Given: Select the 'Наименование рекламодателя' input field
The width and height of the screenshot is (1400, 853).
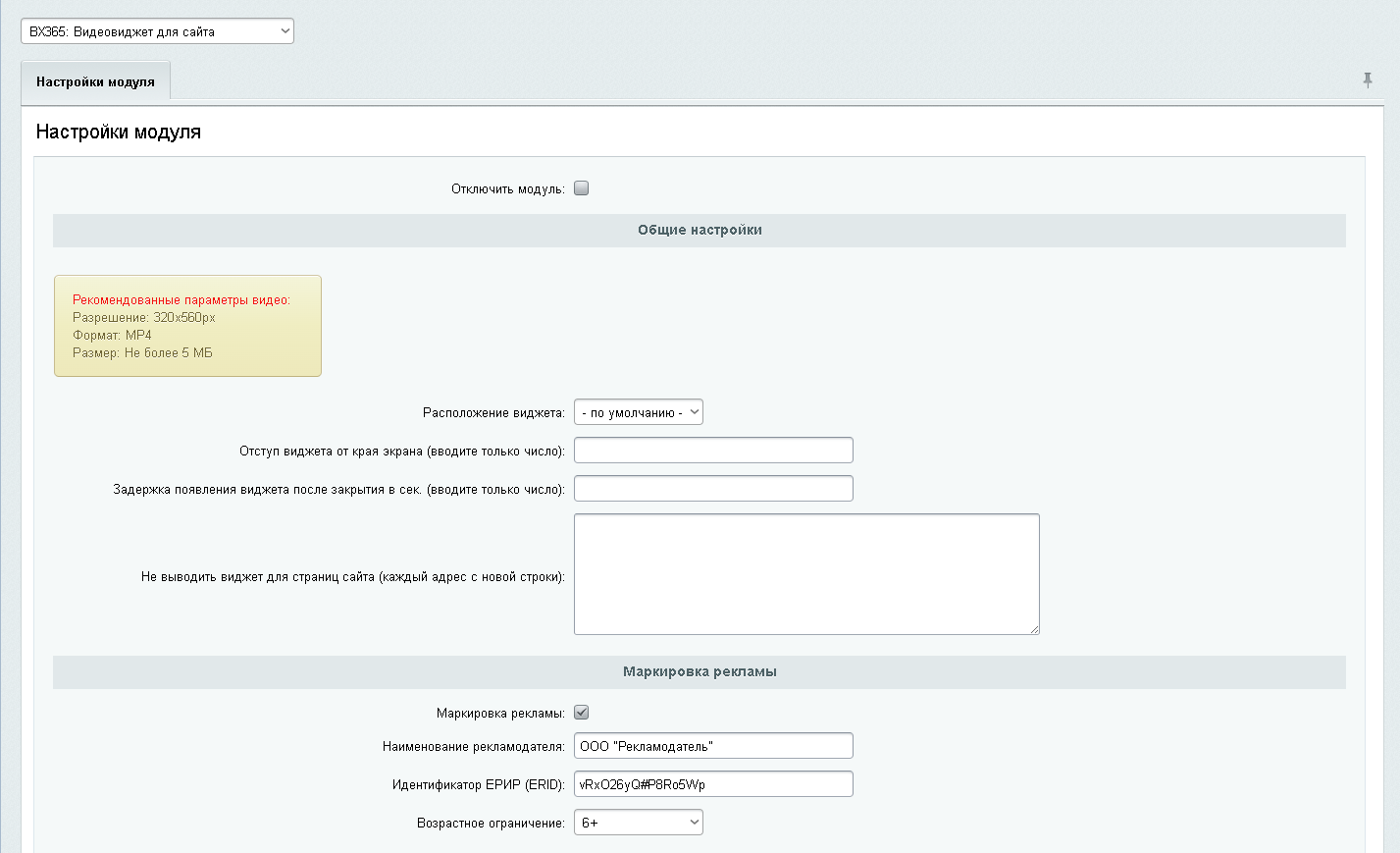Looking at the screenshot, I should tap(713, 746).
